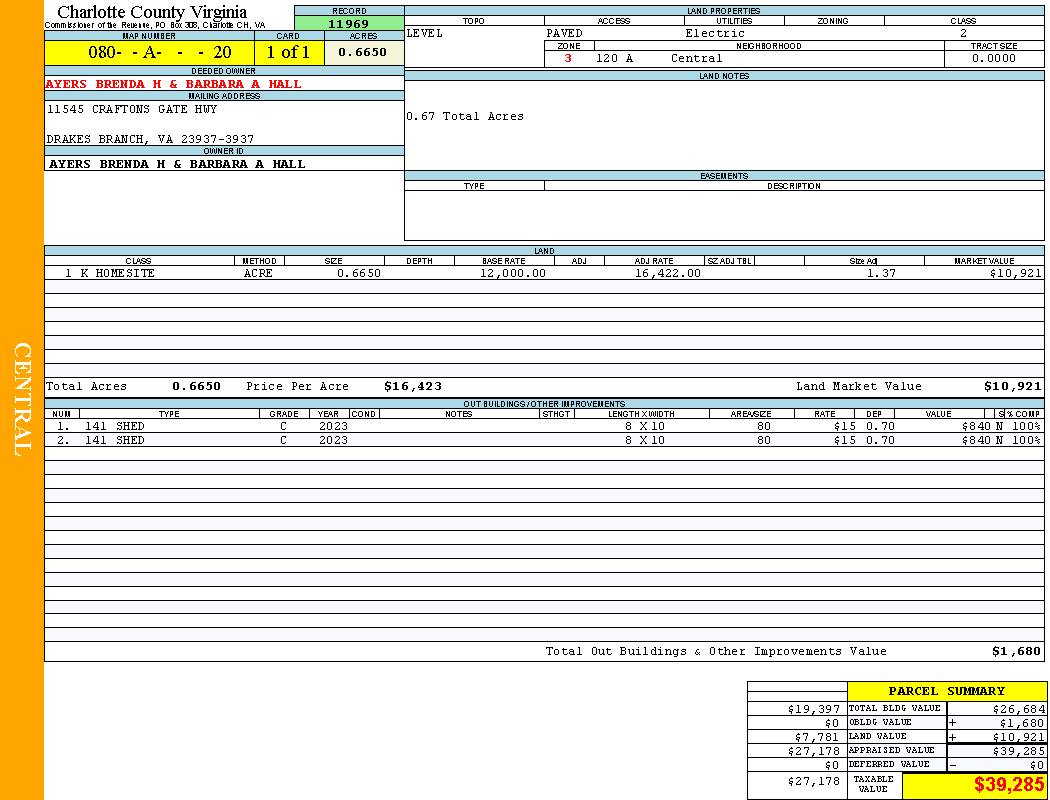Click the orange CENTRAL sidebar label
Screen dimensions: 1050x800
pos(22,399)
